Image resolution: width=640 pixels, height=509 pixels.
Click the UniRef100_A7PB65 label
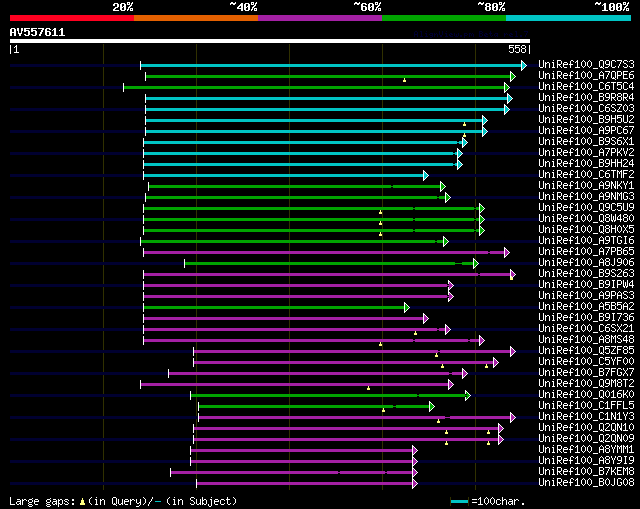586,252
